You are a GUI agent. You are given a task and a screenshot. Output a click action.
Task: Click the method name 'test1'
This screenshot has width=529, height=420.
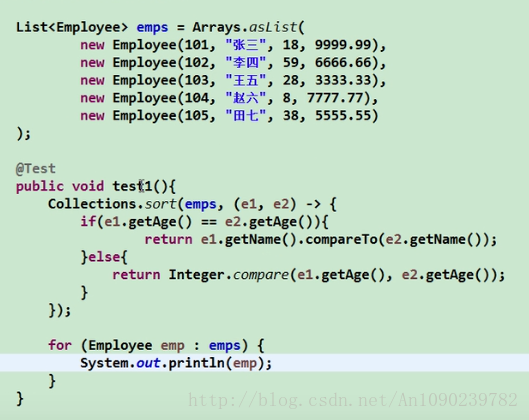(132, 186)
